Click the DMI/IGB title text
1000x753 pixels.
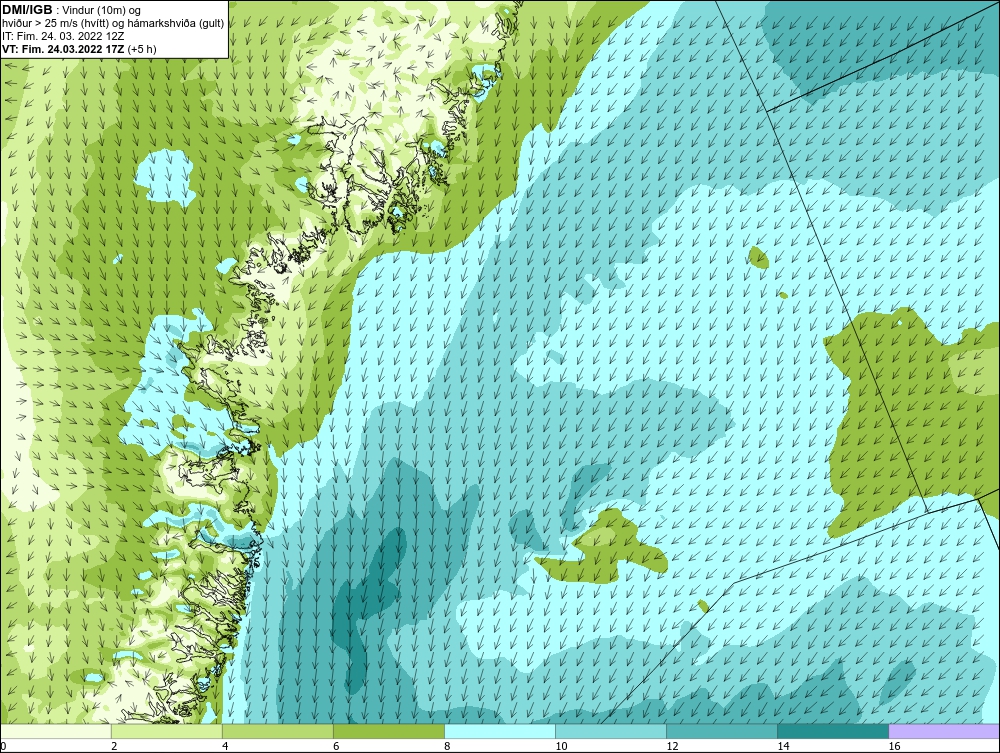point(27,10)
